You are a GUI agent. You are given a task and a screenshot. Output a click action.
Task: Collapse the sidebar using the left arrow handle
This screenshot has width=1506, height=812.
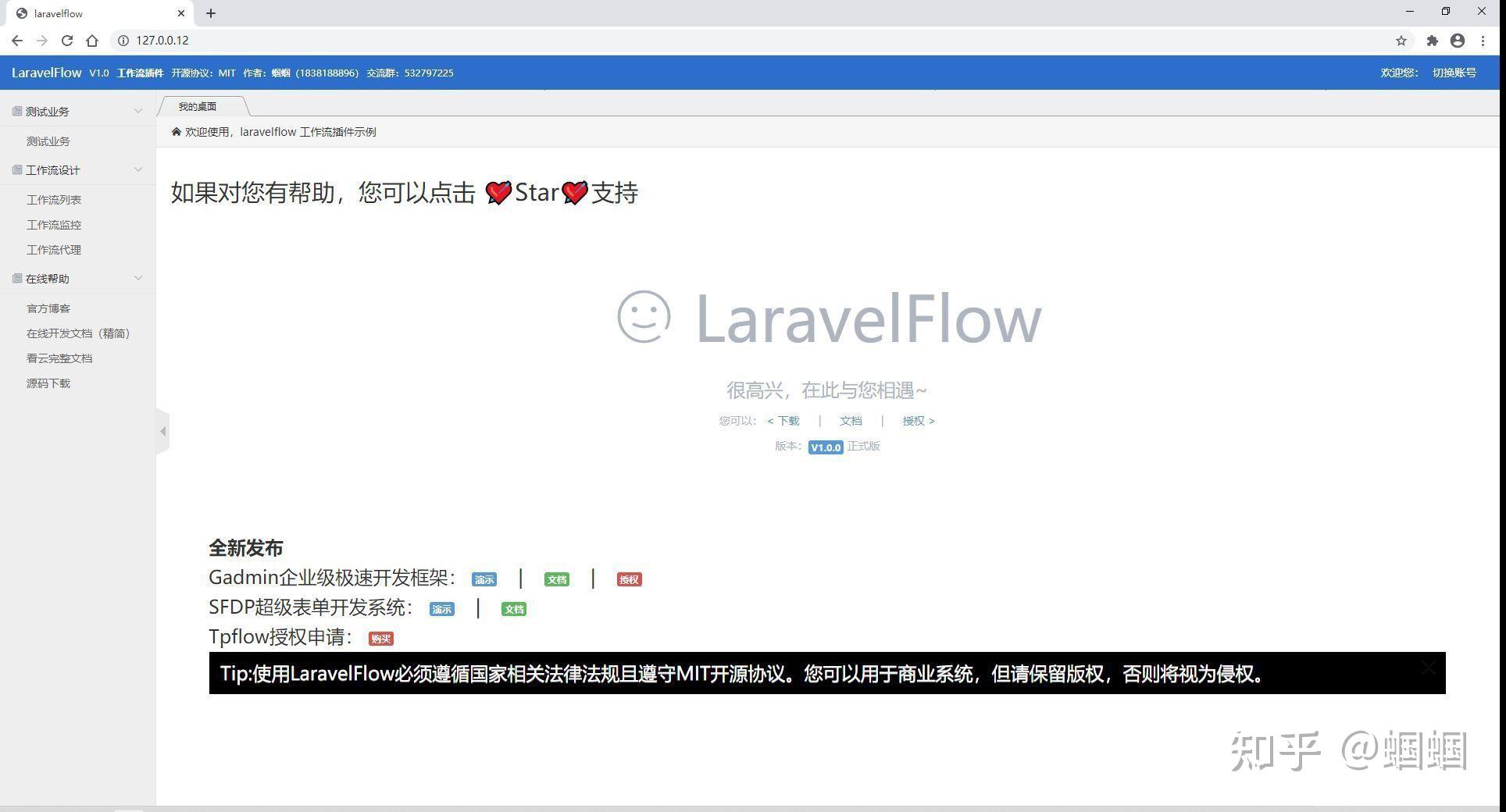(163, 430)
